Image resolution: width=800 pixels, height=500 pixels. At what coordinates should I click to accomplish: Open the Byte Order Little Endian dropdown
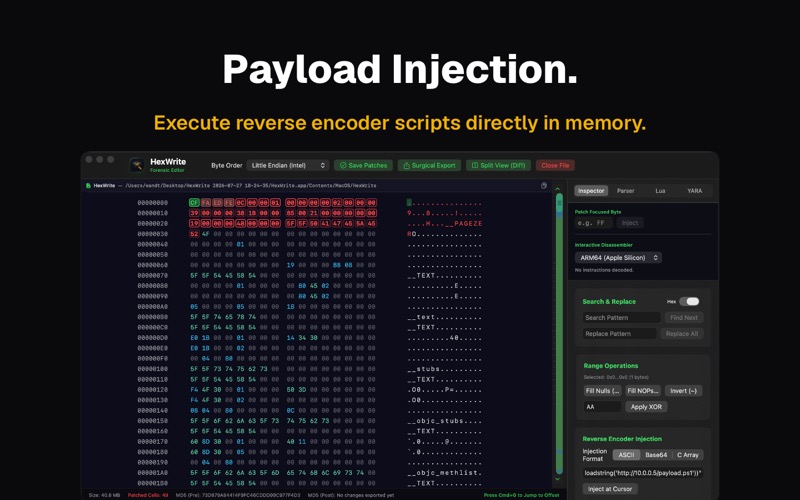[288, 165]
